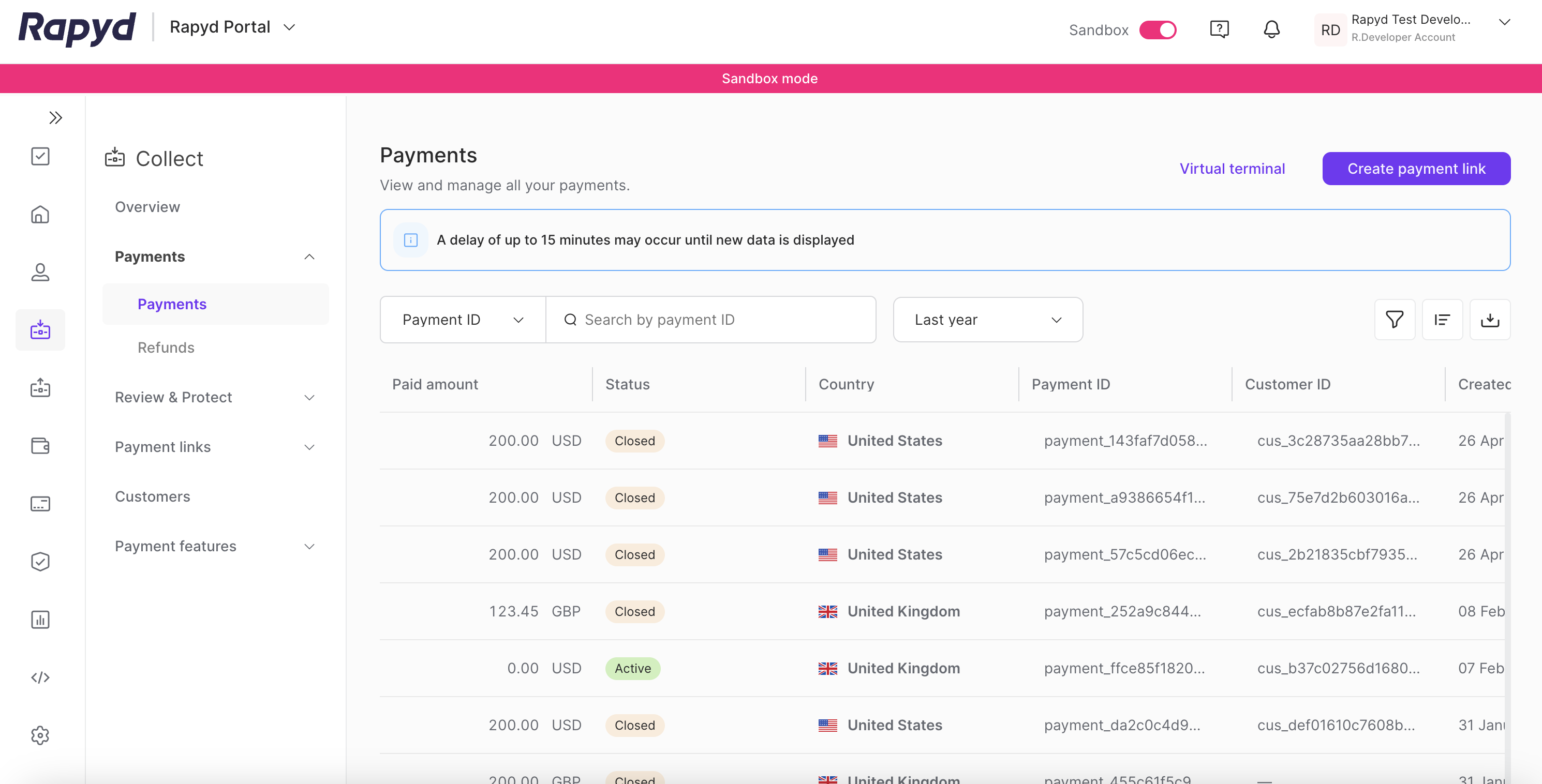Click the filter funnel icon
Image resolution: width=1542 pixels, height=784 pixels.
point(1394,320)
